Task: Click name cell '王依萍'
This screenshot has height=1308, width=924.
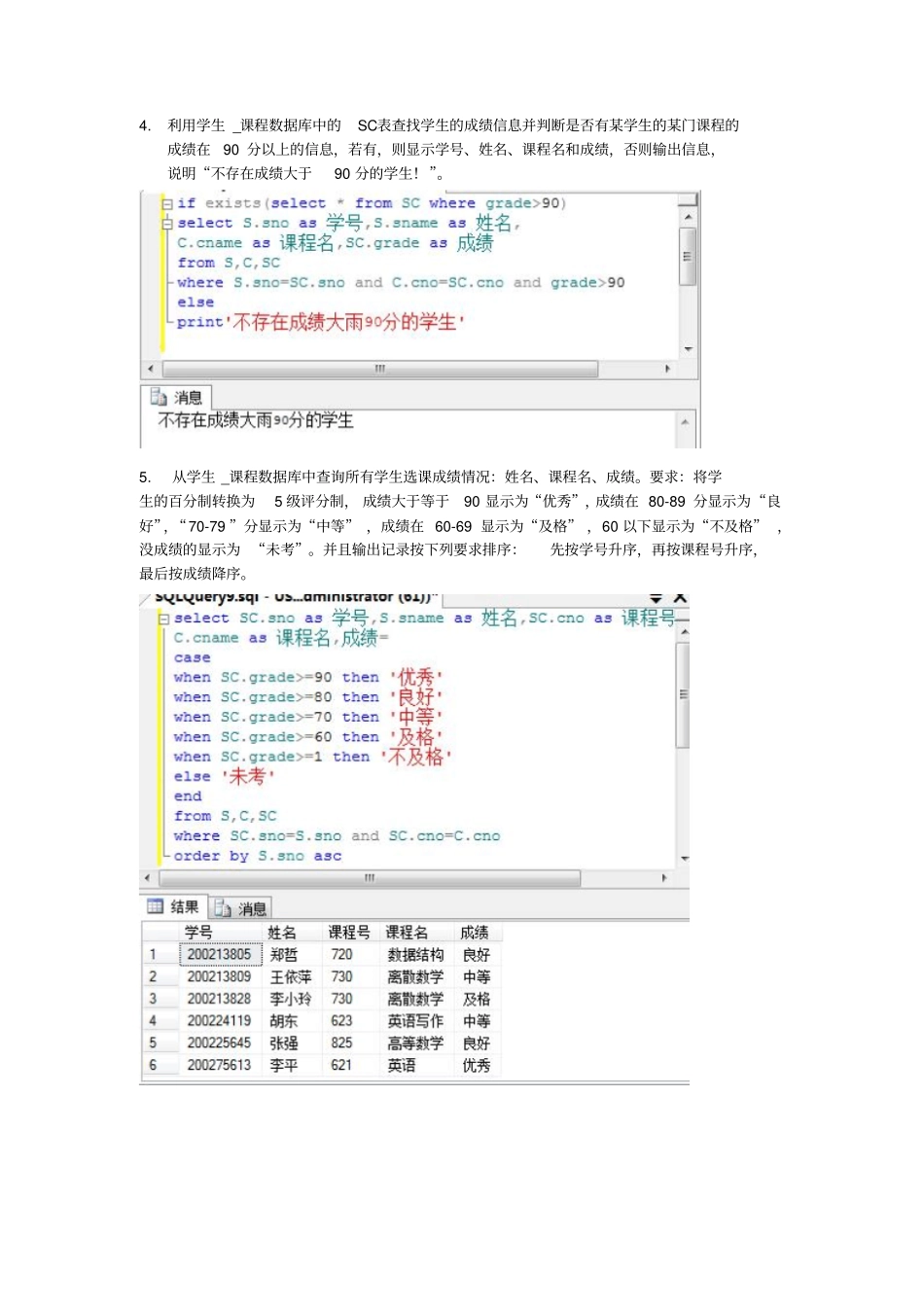Action: tap(293, 976)
